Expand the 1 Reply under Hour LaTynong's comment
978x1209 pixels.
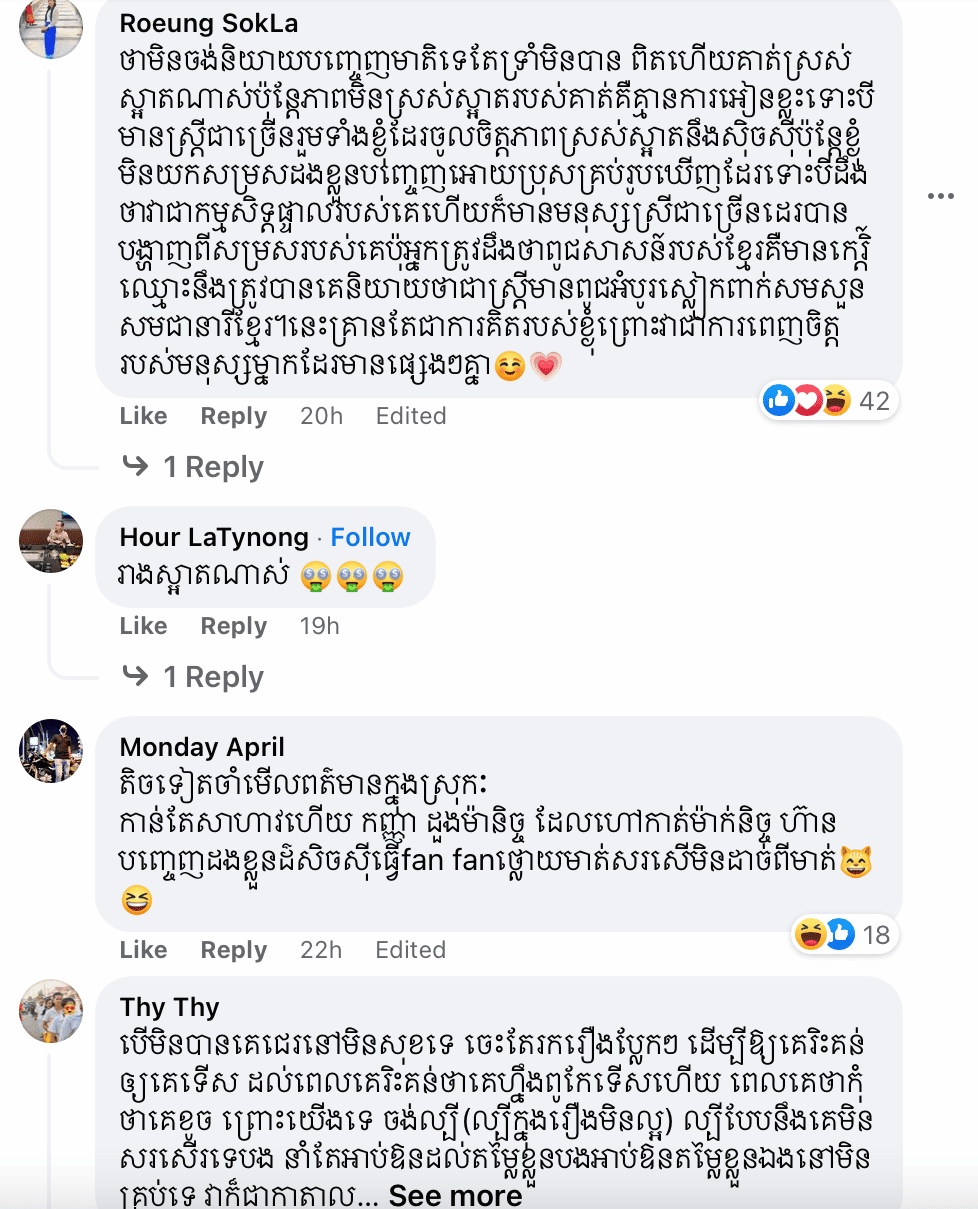pyautogui.click(x=212, y=677)
